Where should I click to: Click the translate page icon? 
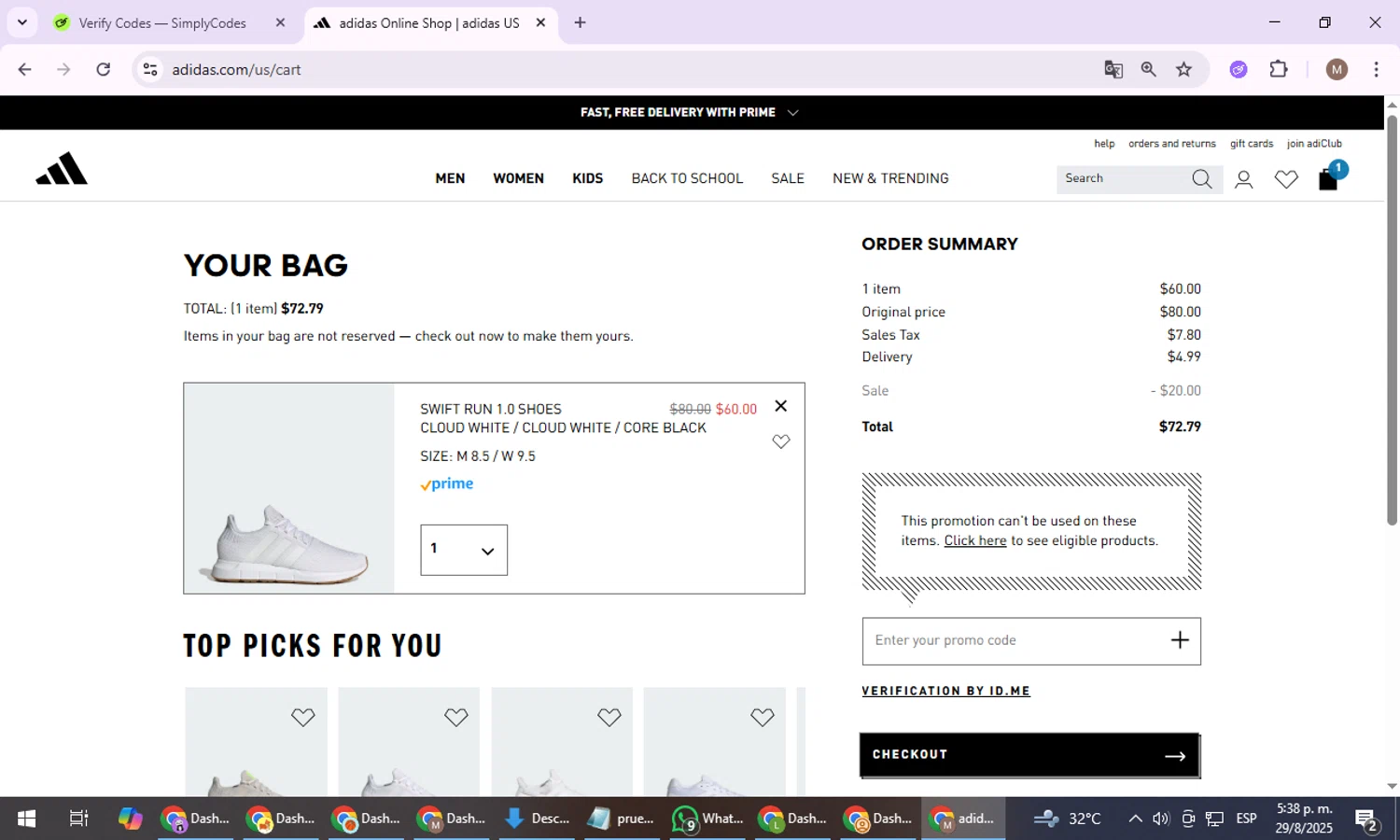click(1113, 69)
